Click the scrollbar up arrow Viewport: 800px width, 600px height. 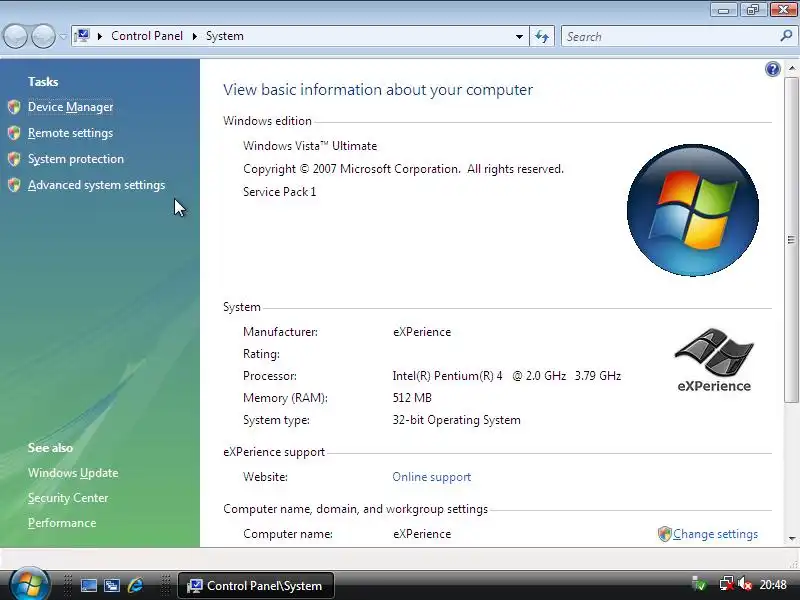(791, 68)
